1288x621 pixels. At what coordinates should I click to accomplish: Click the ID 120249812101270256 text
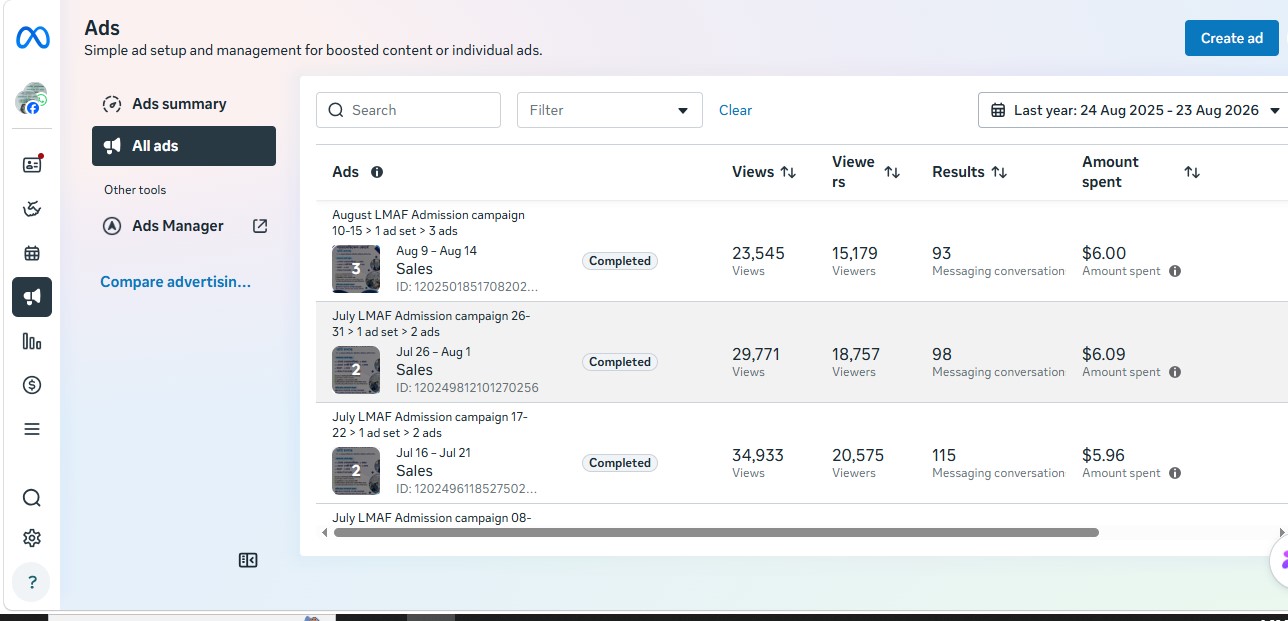coord(467,388)
